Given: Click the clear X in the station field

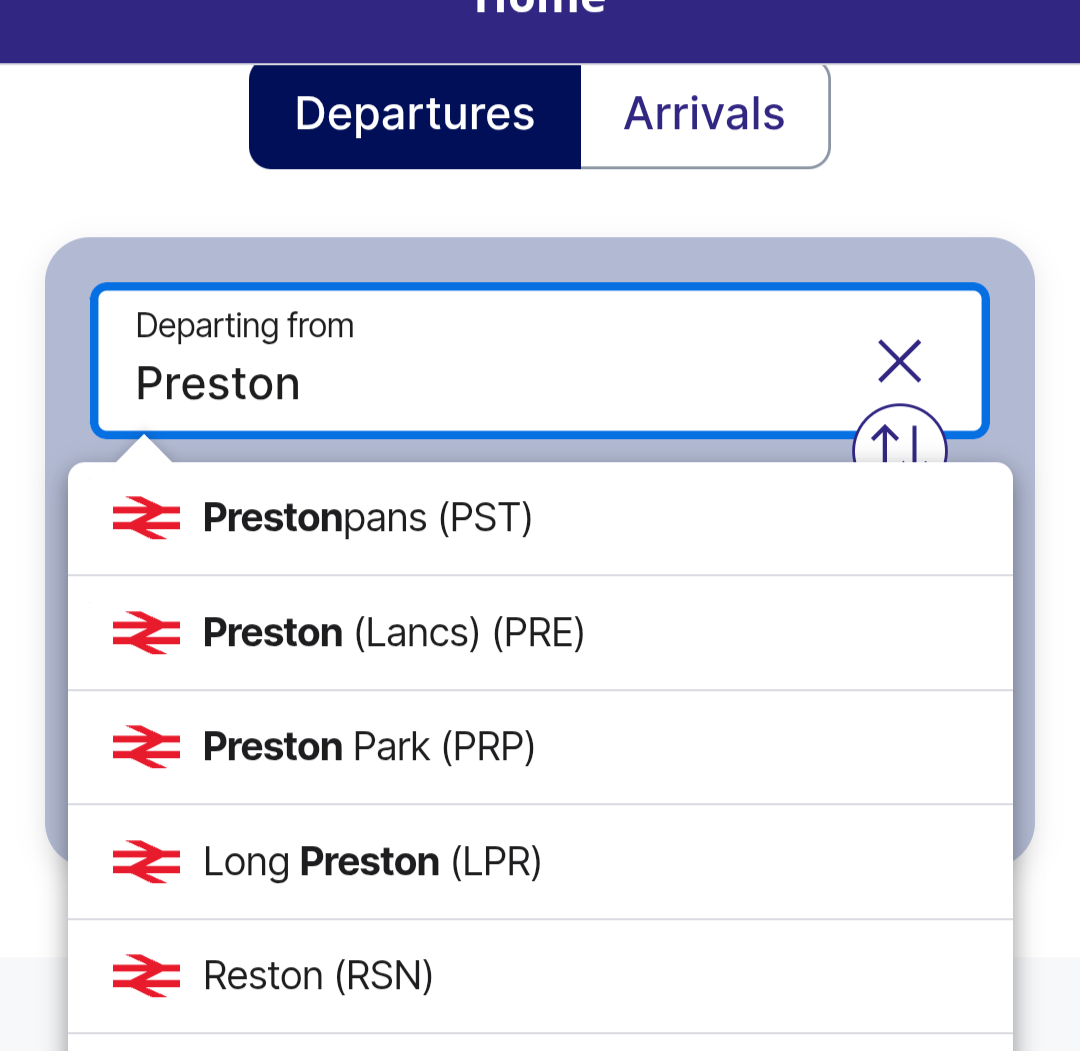Looking at the screenshot, I should point(899,361).
